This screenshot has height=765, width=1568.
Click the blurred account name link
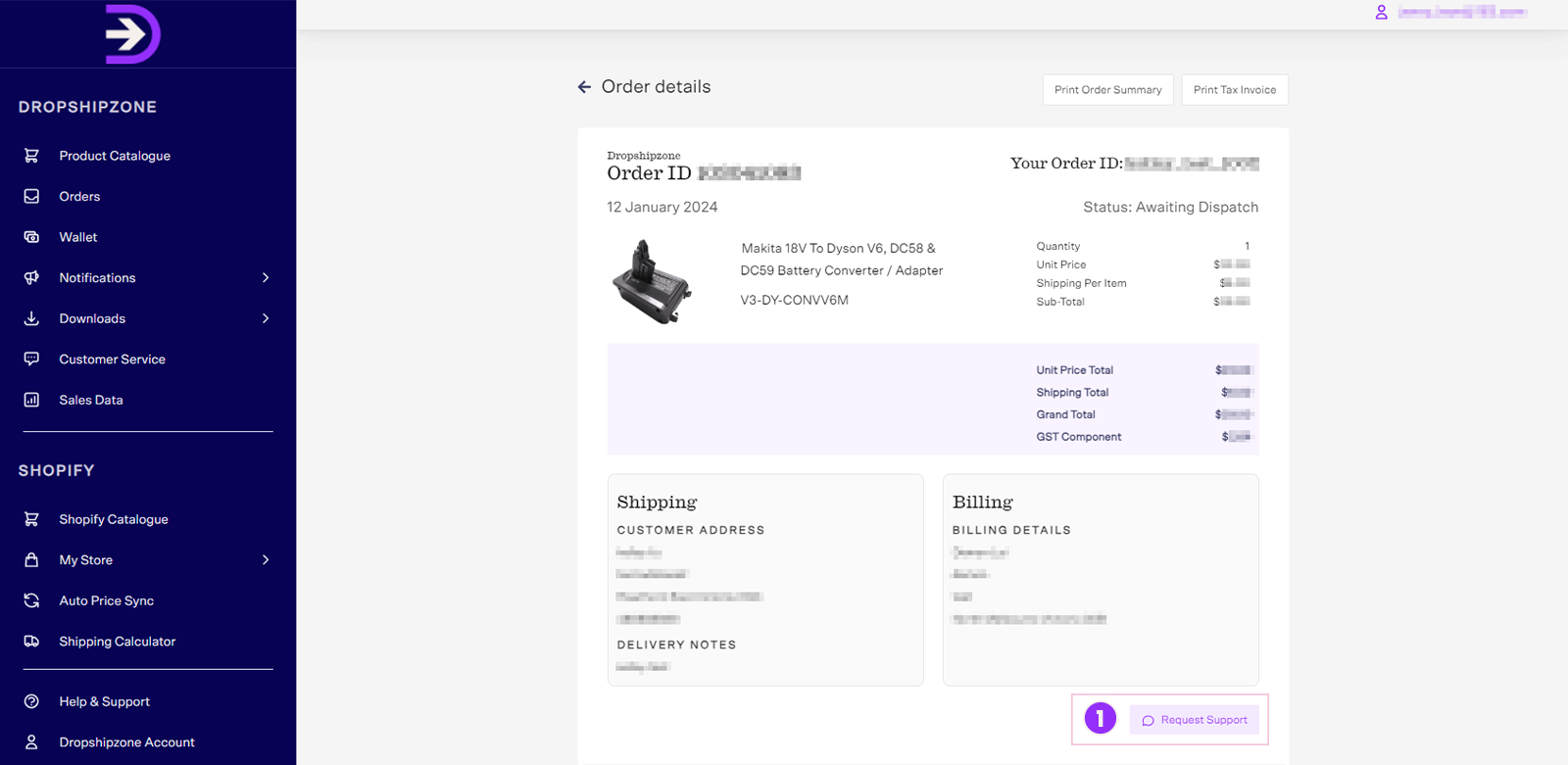coord(1462,13)
